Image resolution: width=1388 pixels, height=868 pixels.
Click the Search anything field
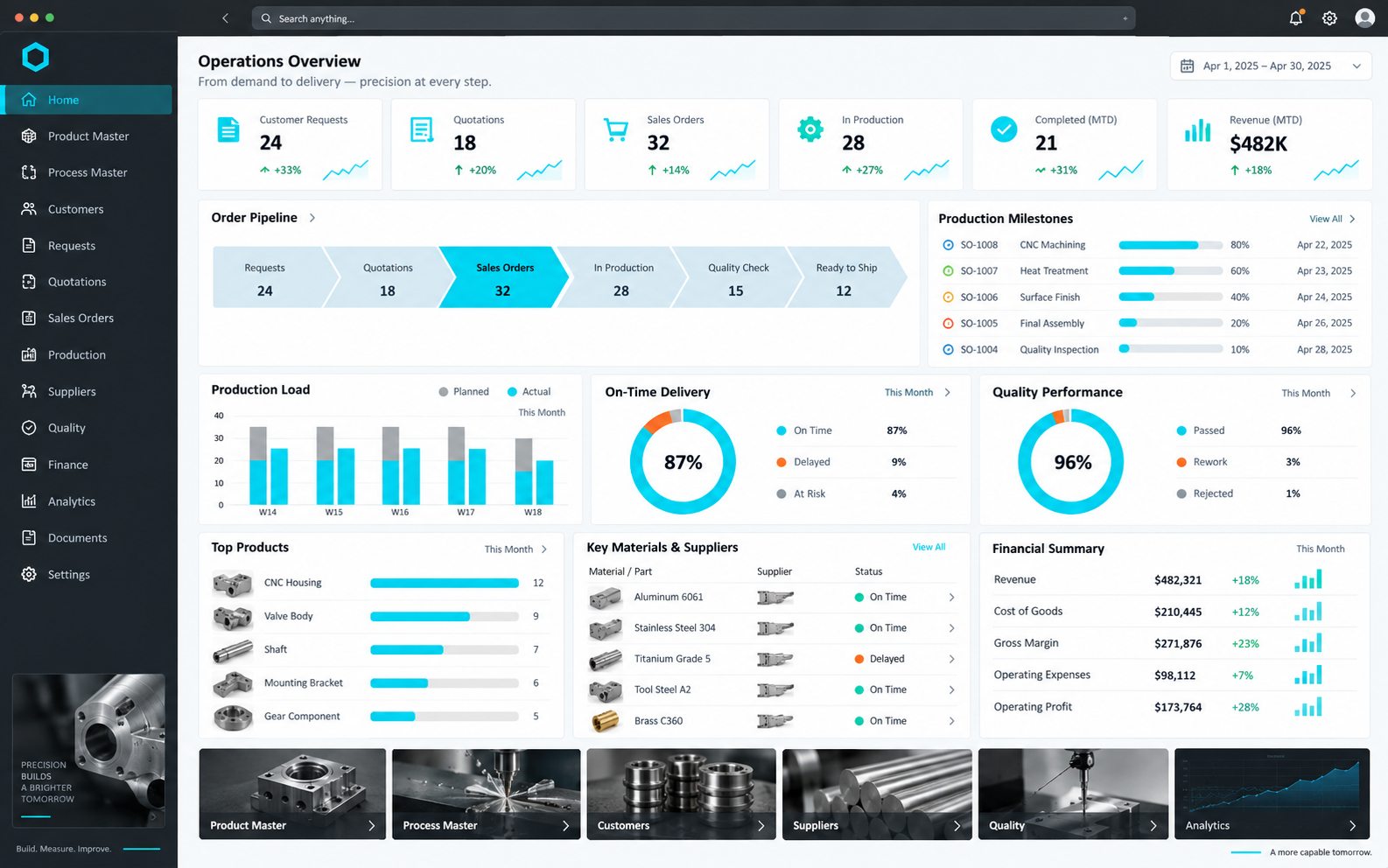coord(693,18)
